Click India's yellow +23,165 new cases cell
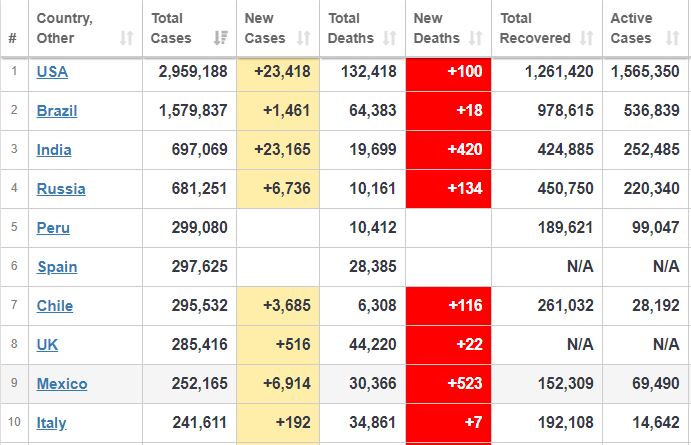Viewport: 691px width, 445px height. coord(278,150)
